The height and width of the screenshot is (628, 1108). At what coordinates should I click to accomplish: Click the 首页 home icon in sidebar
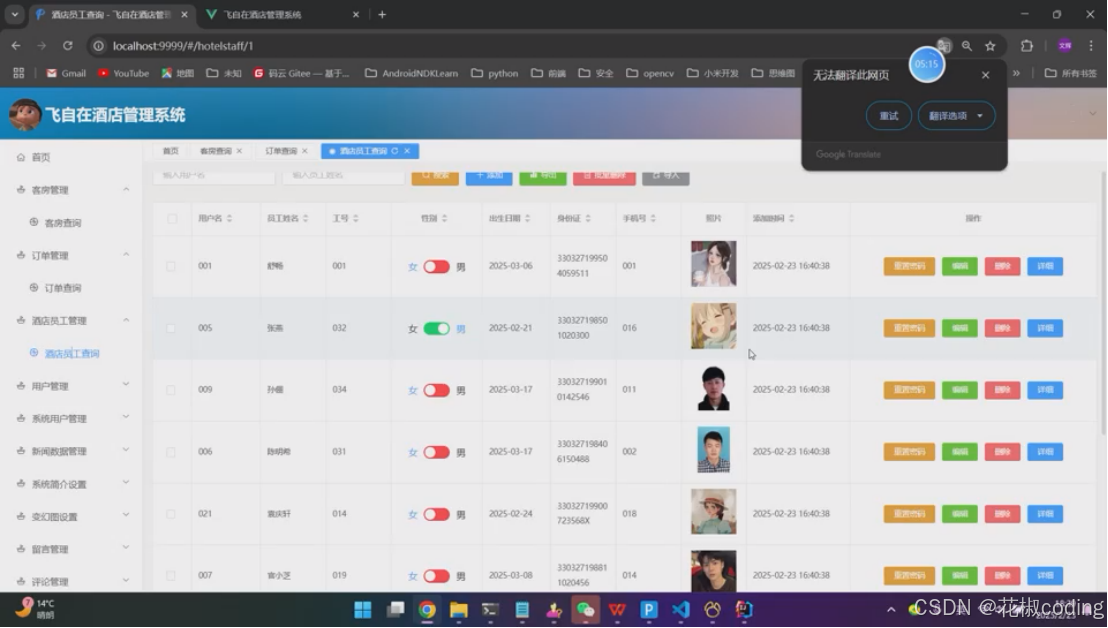pos(20,158)
